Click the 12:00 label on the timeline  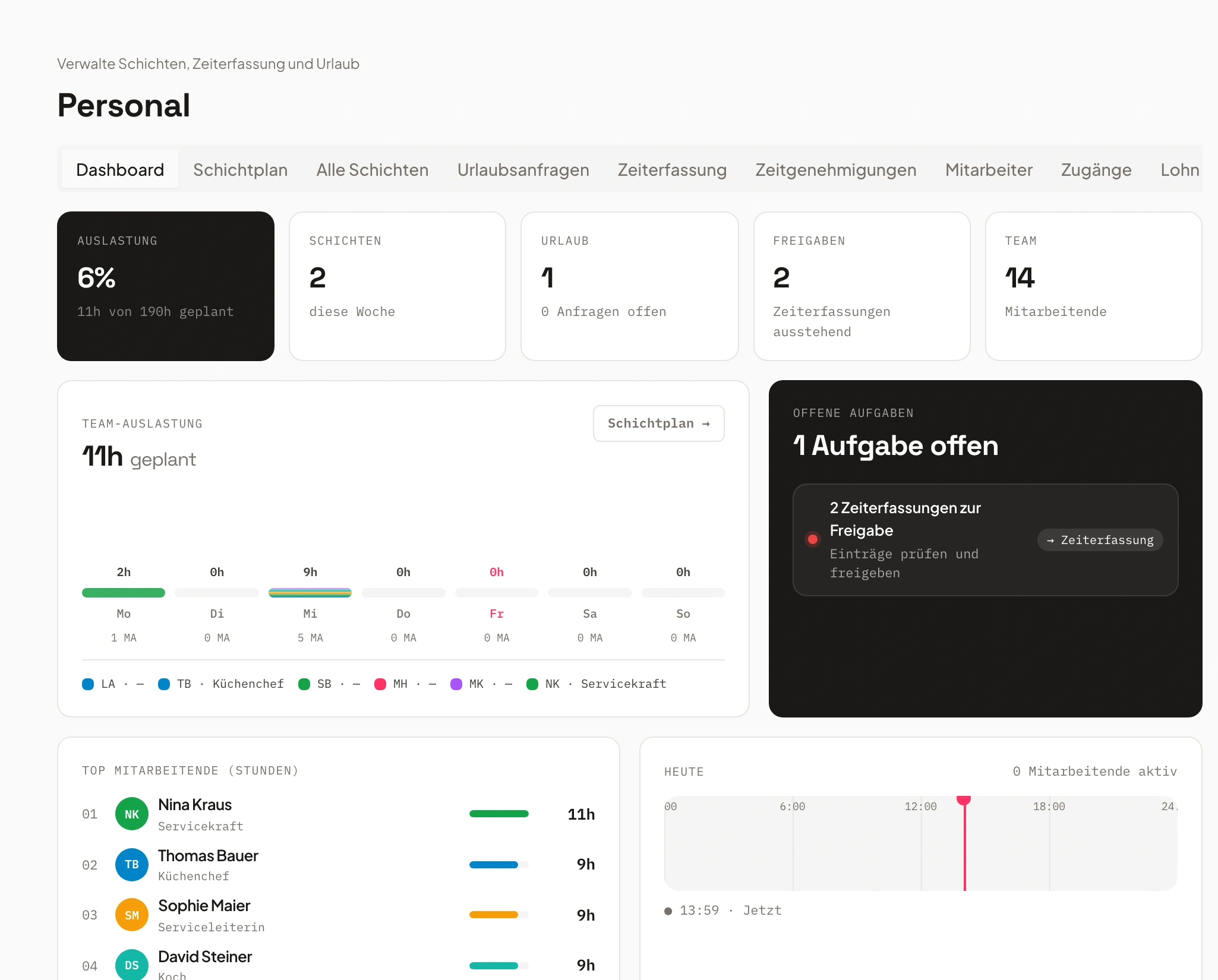[x=920, y=807]
